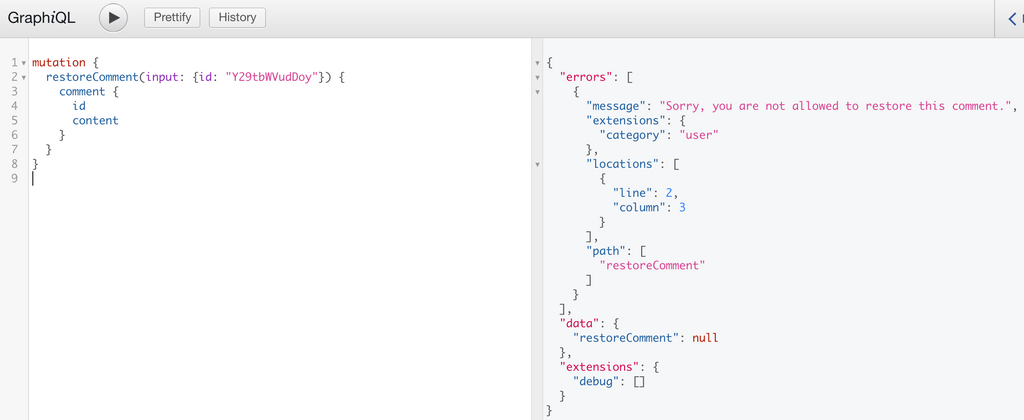Collapse the mutation block on line 1
Image resolution: width=1024 pixels, height=420 pixels.
pos(24,63)
